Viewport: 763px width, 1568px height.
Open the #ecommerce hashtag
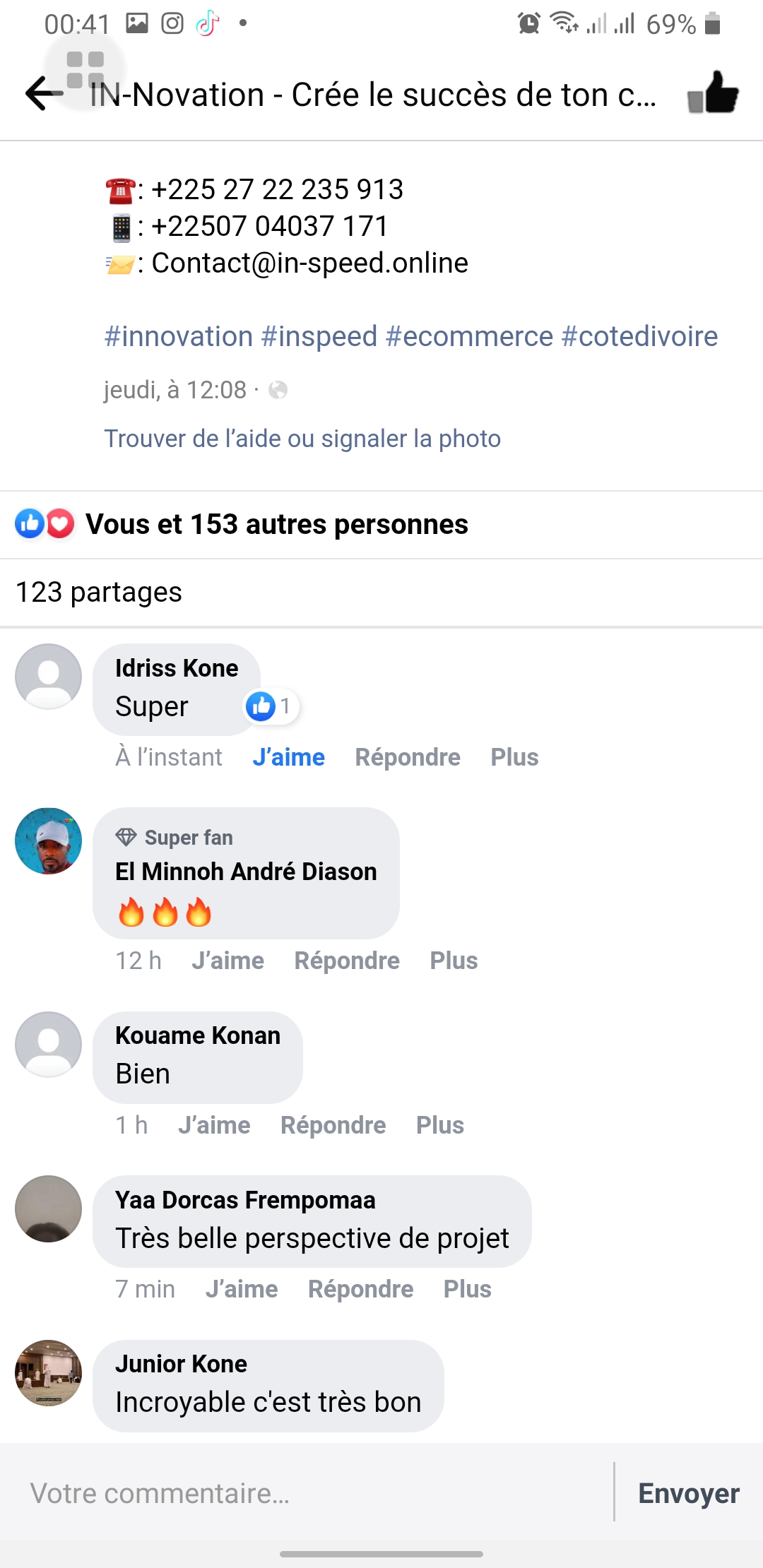[x=469, y=336]
